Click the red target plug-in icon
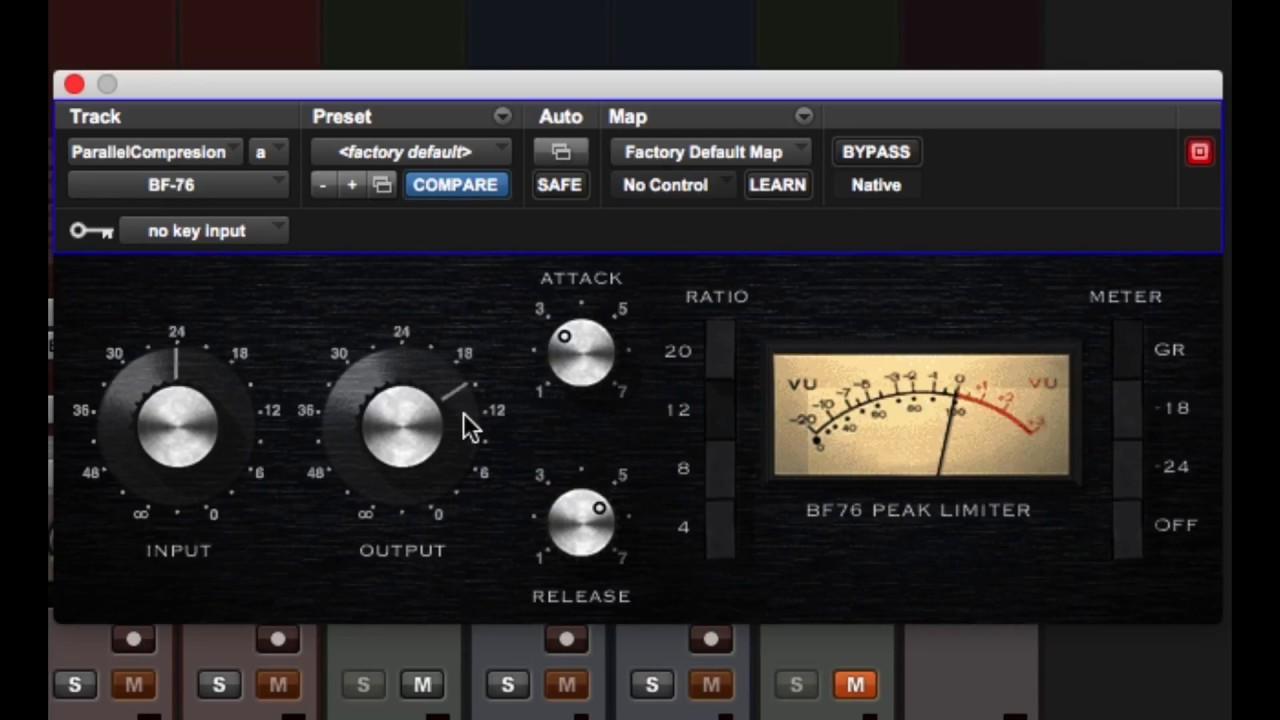Screen dimensions: 1280x720 click(x=1199, y=152)
